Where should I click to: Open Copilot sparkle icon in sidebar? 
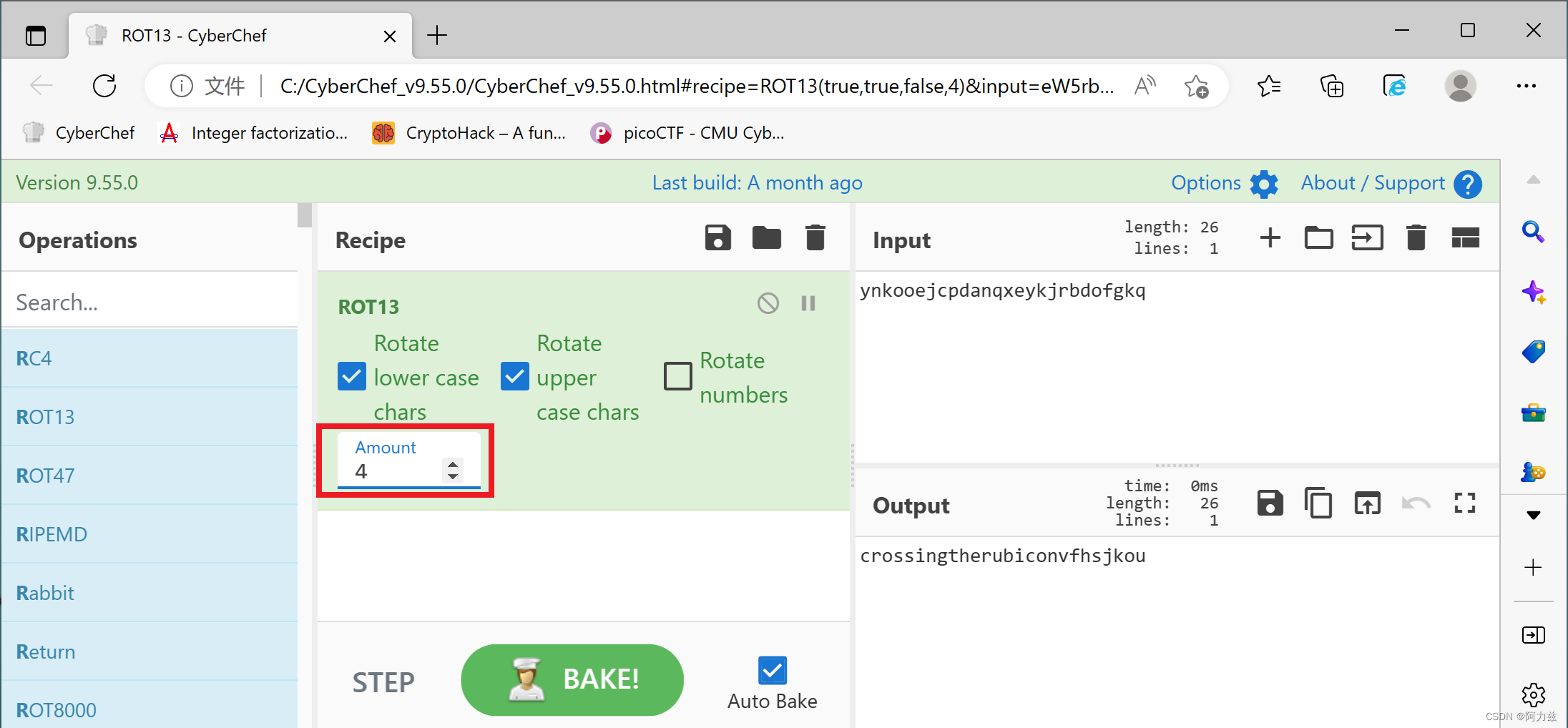1533,292
